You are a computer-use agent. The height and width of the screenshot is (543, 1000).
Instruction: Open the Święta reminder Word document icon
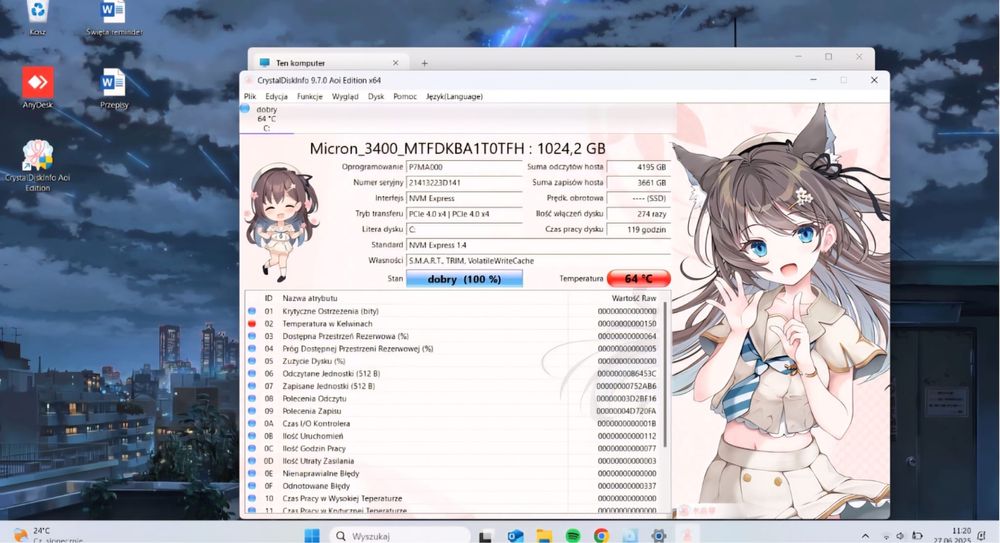point(114,16)
